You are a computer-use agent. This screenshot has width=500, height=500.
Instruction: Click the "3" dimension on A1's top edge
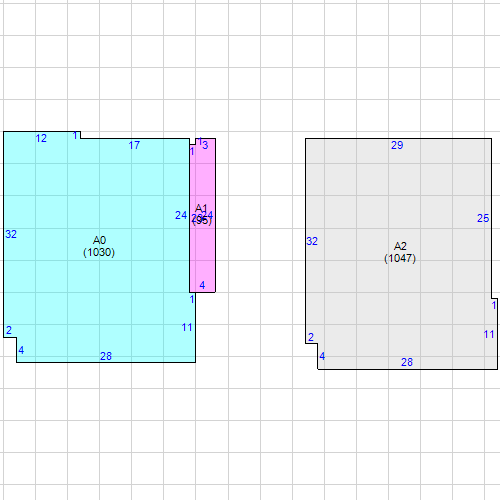tap(205, 145)
